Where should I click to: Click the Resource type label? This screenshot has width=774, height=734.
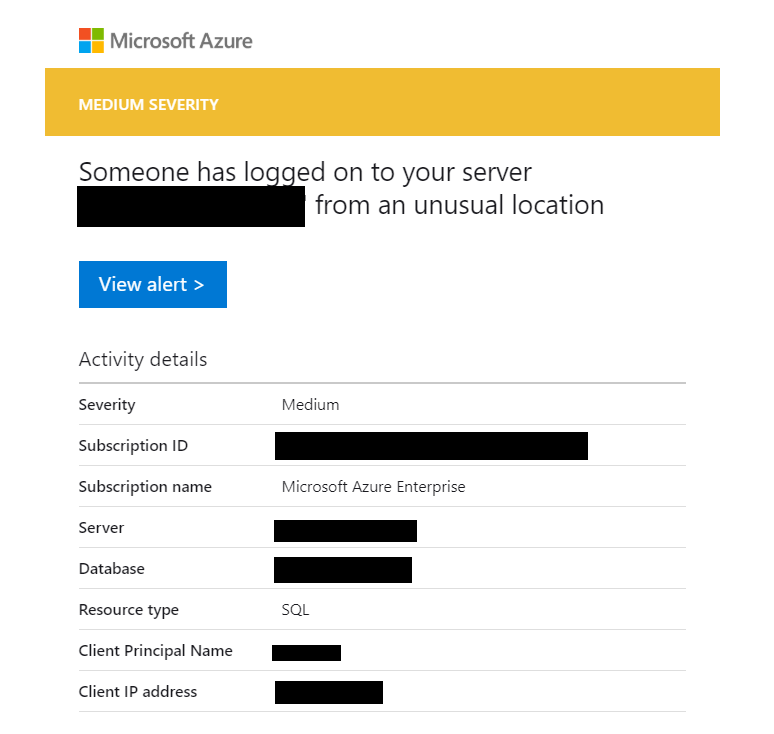pyautogui.click(x=128, y=610)
